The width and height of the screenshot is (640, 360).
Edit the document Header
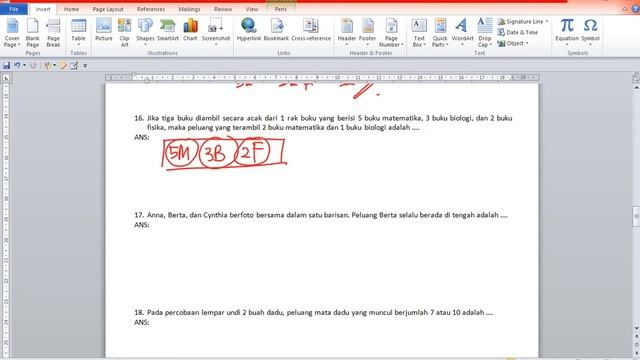(347, 32)
